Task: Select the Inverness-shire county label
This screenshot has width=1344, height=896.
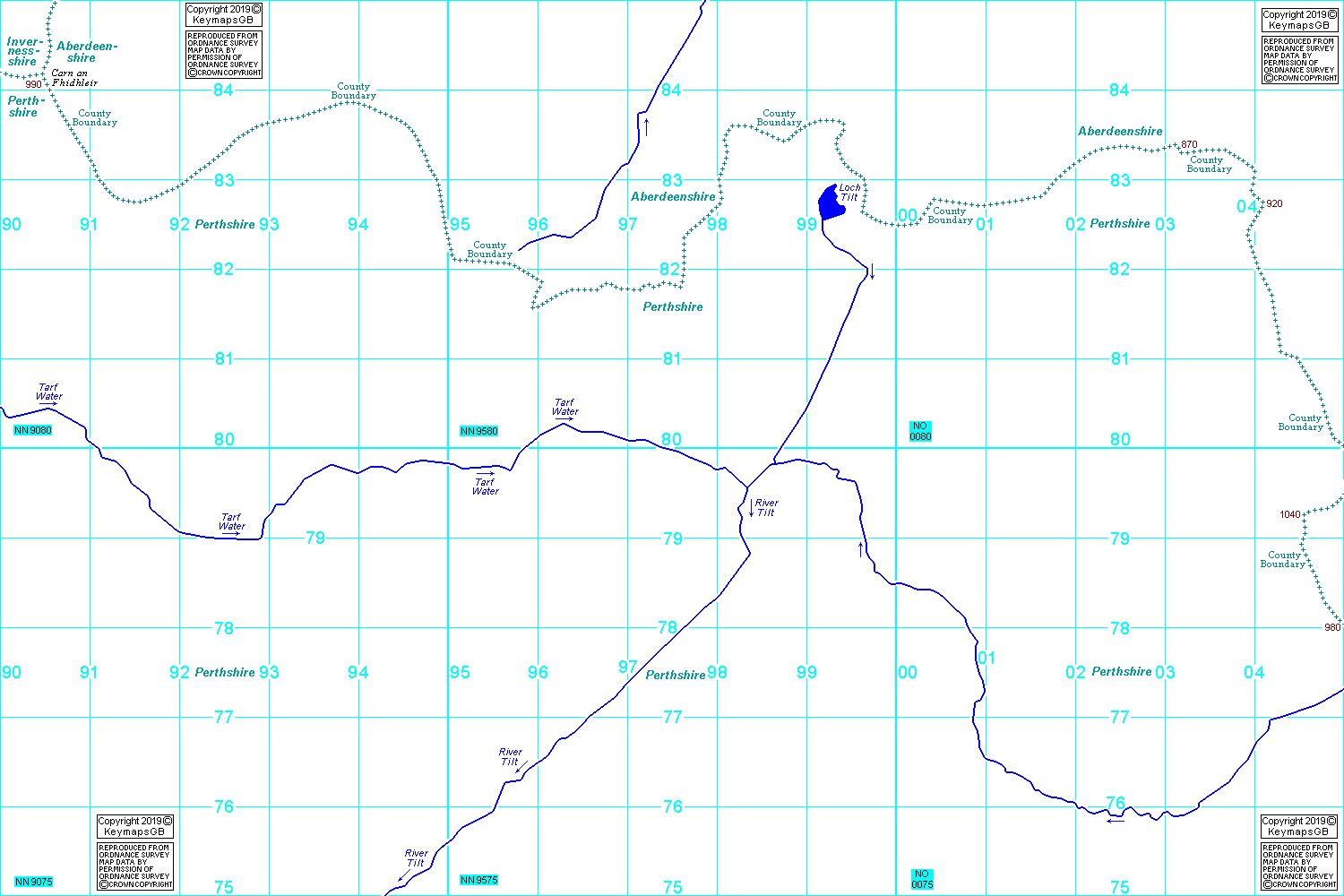Action: pos(22,51)
